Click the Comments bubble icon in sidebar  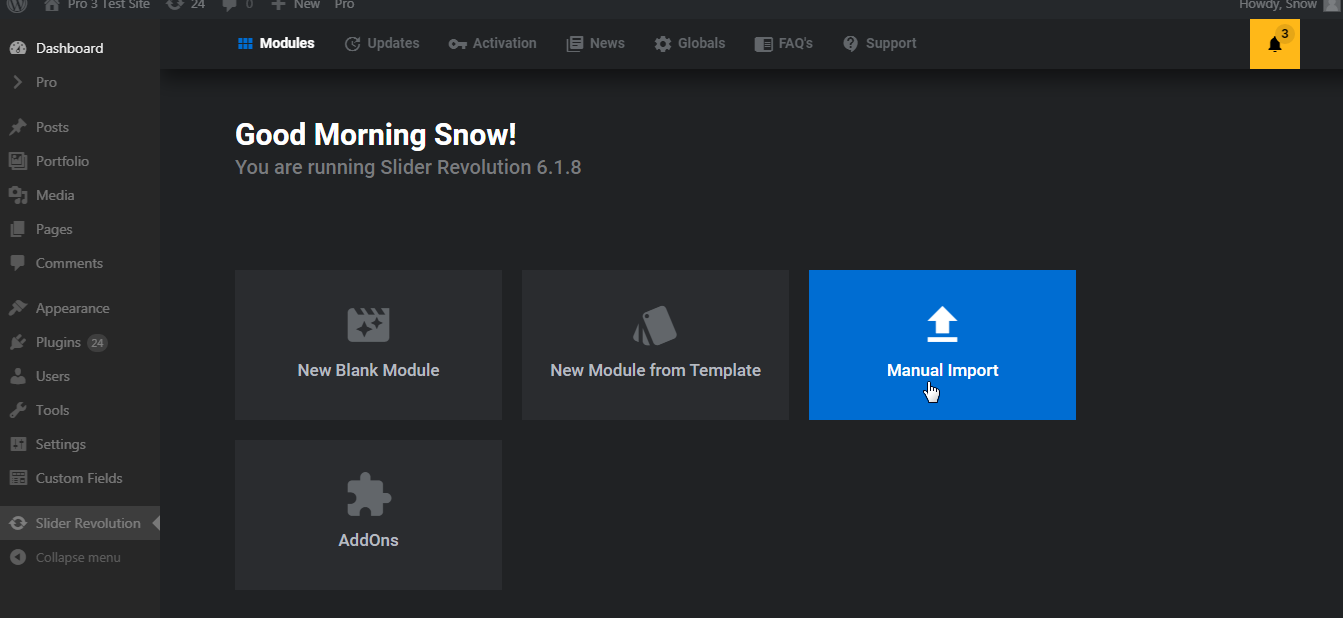tap(17, 263)
